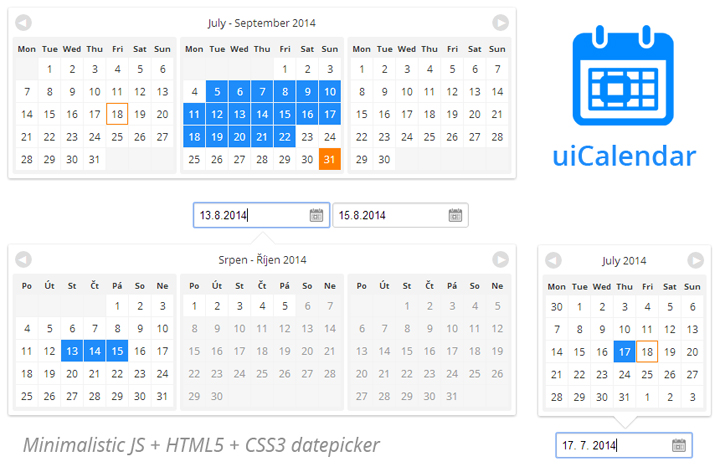Select greyed day 30 in Září calendar

[217, 396]
